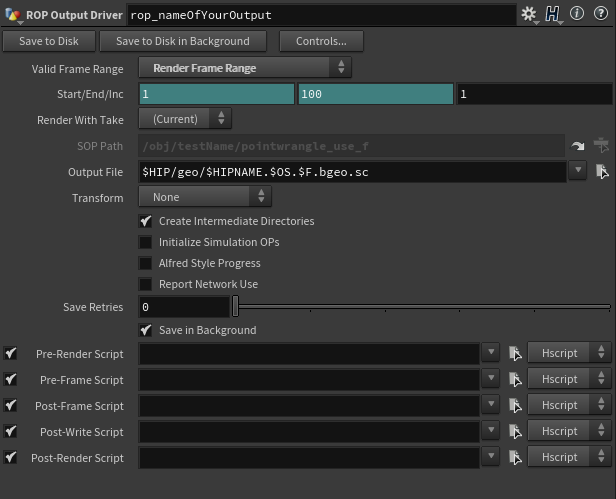616x499 pixels.
Task: Toggle the Post-Render Script enable checkbox
Action: (10, 457)
